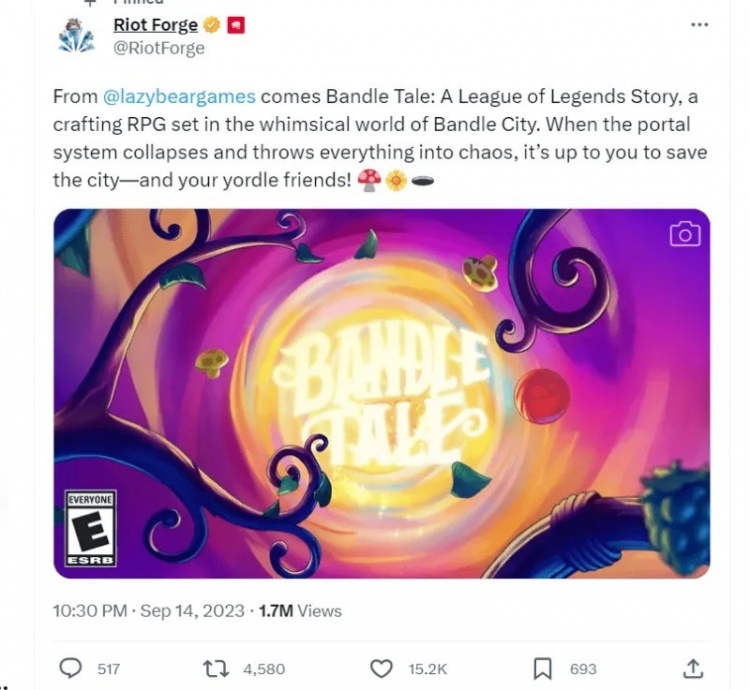This screenshot has height=690, width=750.
Task: Open the Bandle Tale image
Action: (382, 394)
